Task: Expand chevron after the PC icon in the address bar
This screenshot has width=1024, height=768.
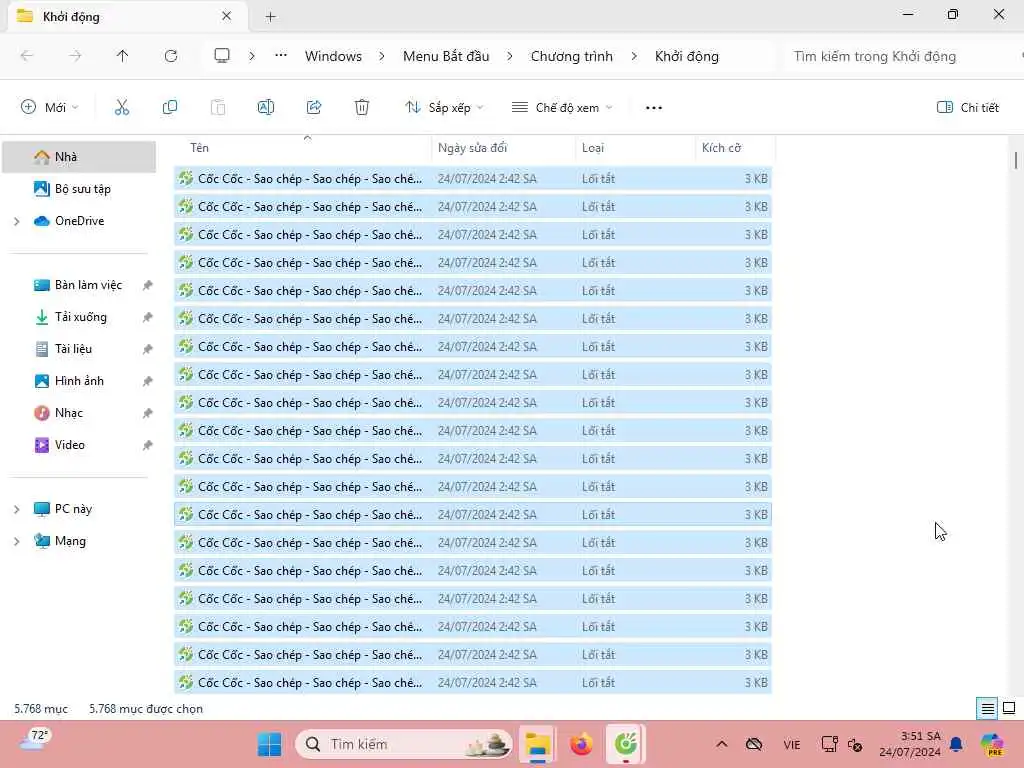Action: tap(251, 56)
